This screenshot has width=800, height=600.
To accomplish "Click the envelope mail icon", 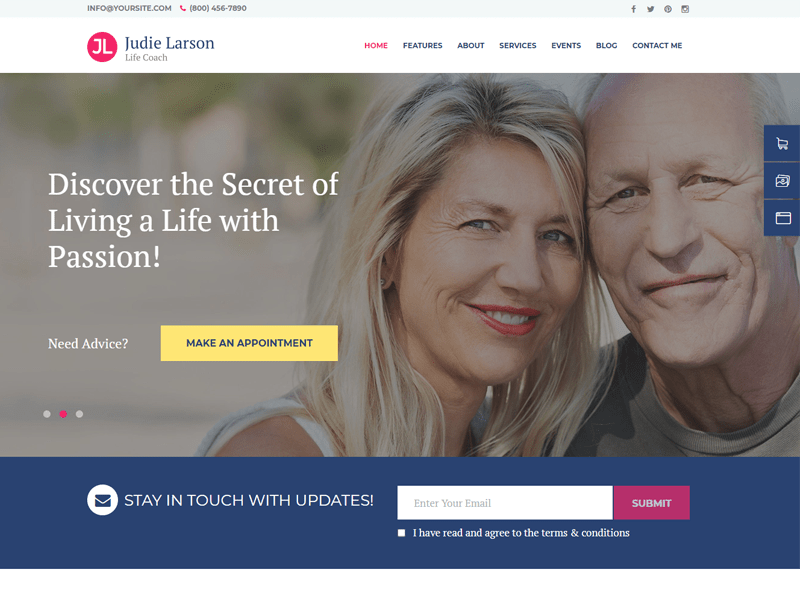I will [103, 500].
